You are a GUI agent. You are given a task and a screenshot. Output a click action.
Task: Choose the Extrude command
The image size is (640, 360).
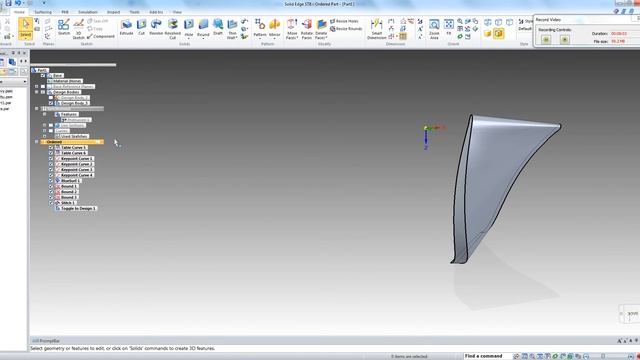[127, 27]
